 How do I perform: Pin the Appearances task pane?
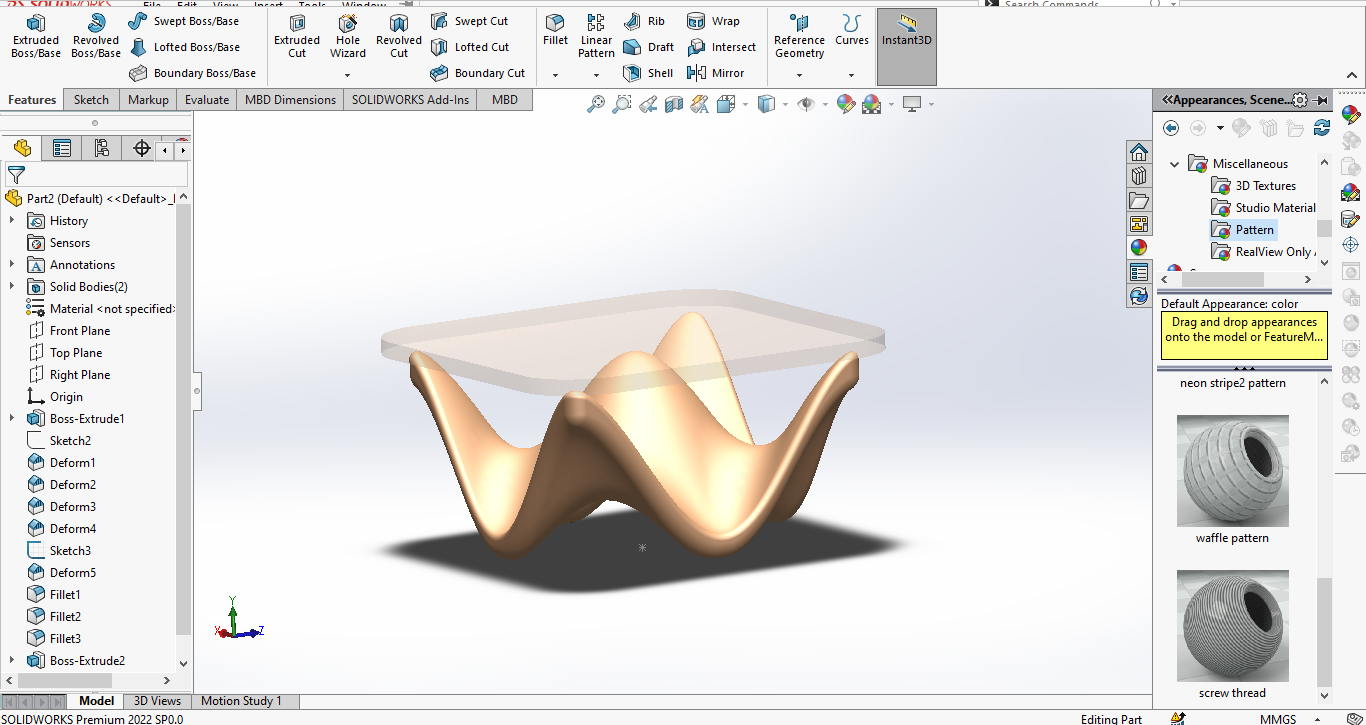1322,100
